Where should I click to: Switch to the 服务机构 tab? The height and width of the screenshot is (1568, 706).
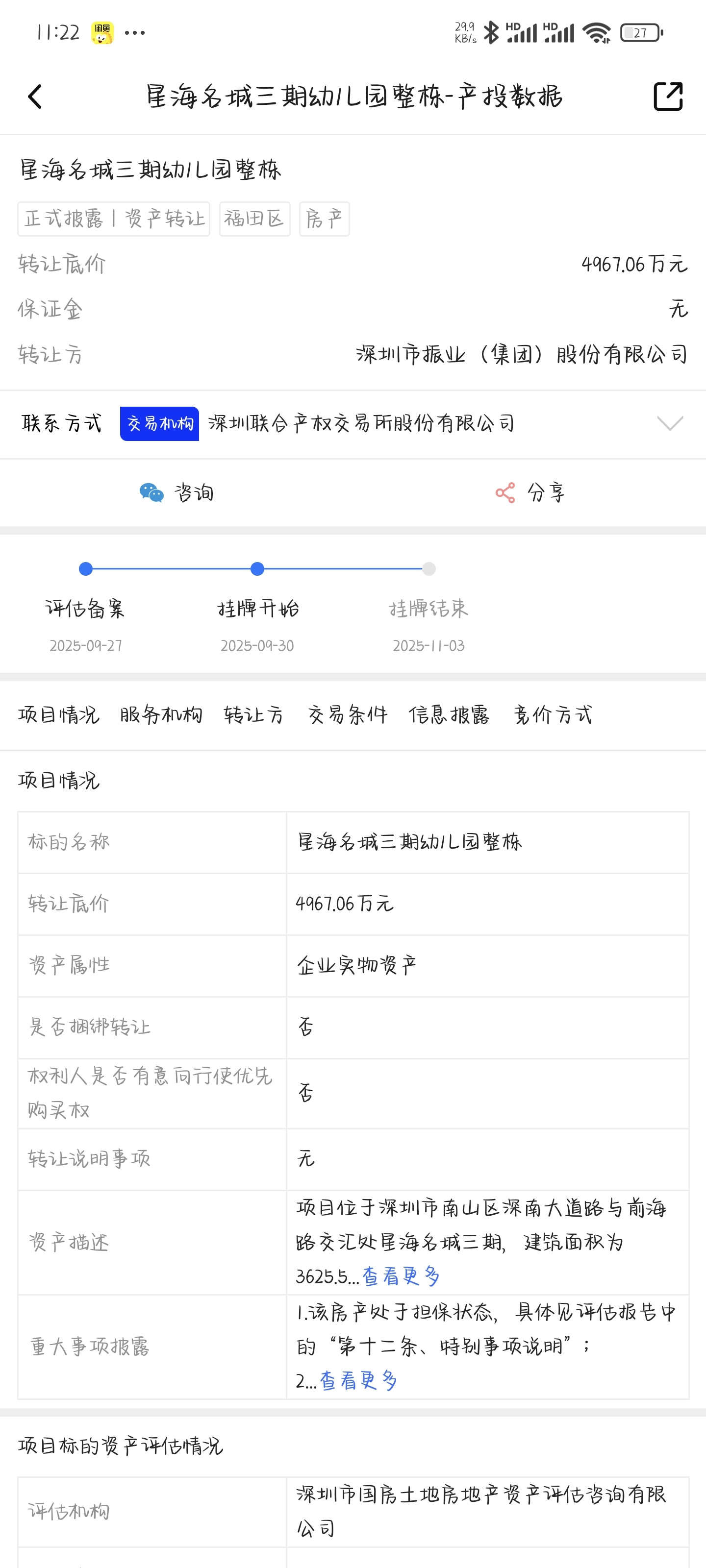(x=161, y=714)
